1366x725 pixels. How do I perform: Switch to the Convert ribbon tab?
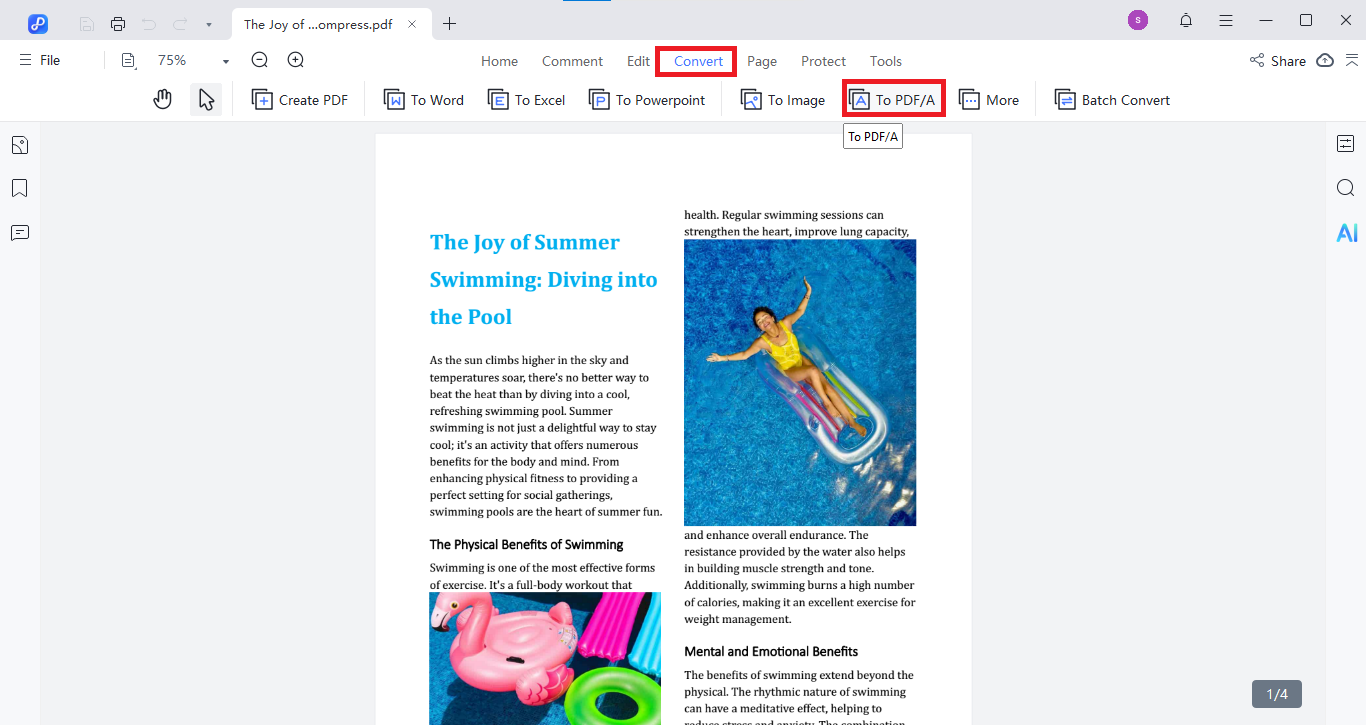tap(695, 61)
